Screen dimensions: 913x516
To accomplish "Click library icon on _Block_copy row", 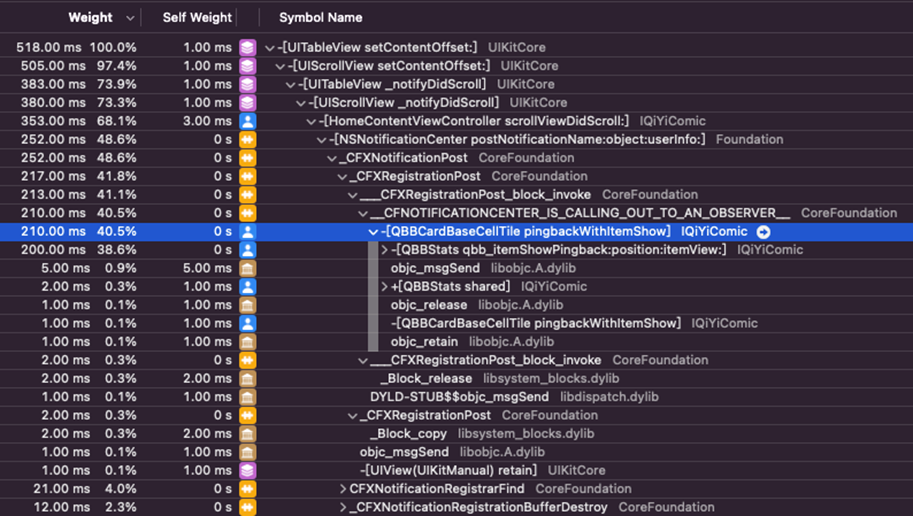I will tap(247, 434).
